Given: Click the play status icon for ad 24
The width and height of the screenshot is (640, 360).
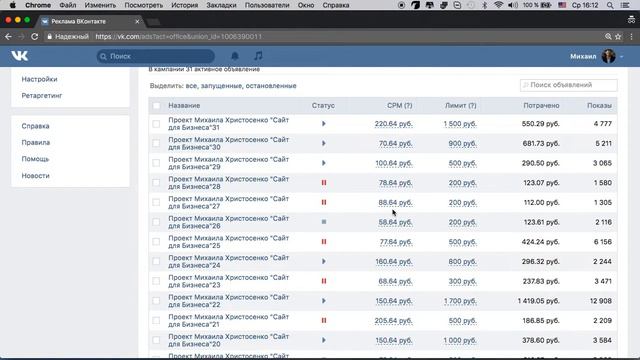Looking at the screenshot, I should [324, 261].
